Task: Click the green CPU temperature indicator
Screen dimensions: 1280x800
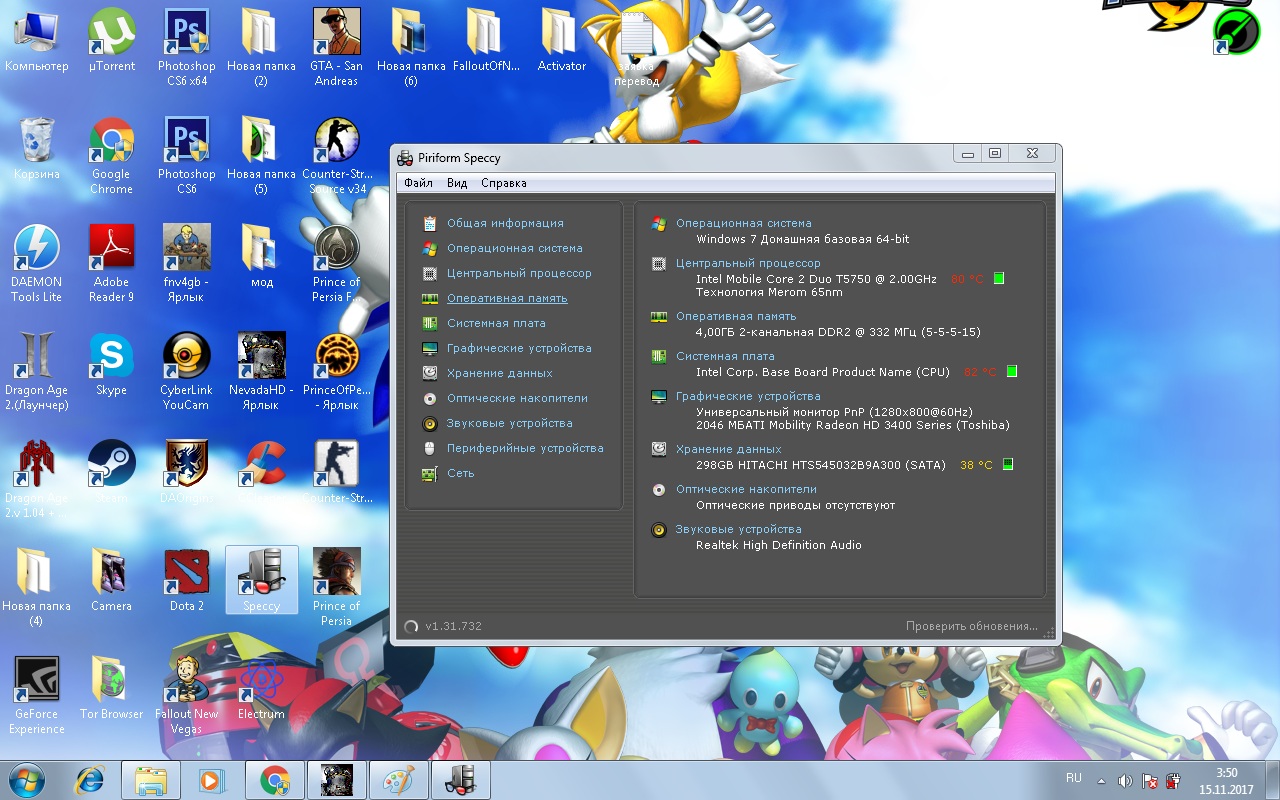Action: (998, 279)
